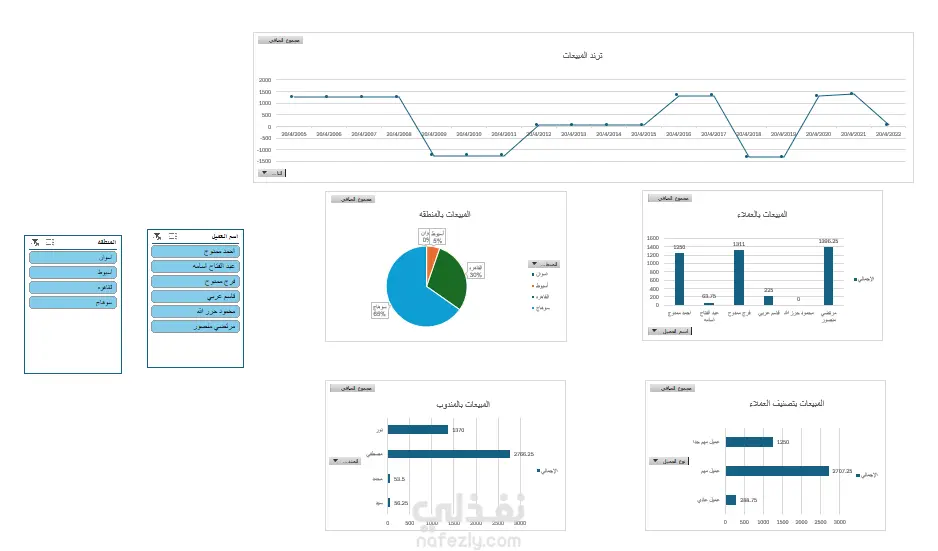Click the الإجمالي legend on sales rep chart

click(547, 471)
